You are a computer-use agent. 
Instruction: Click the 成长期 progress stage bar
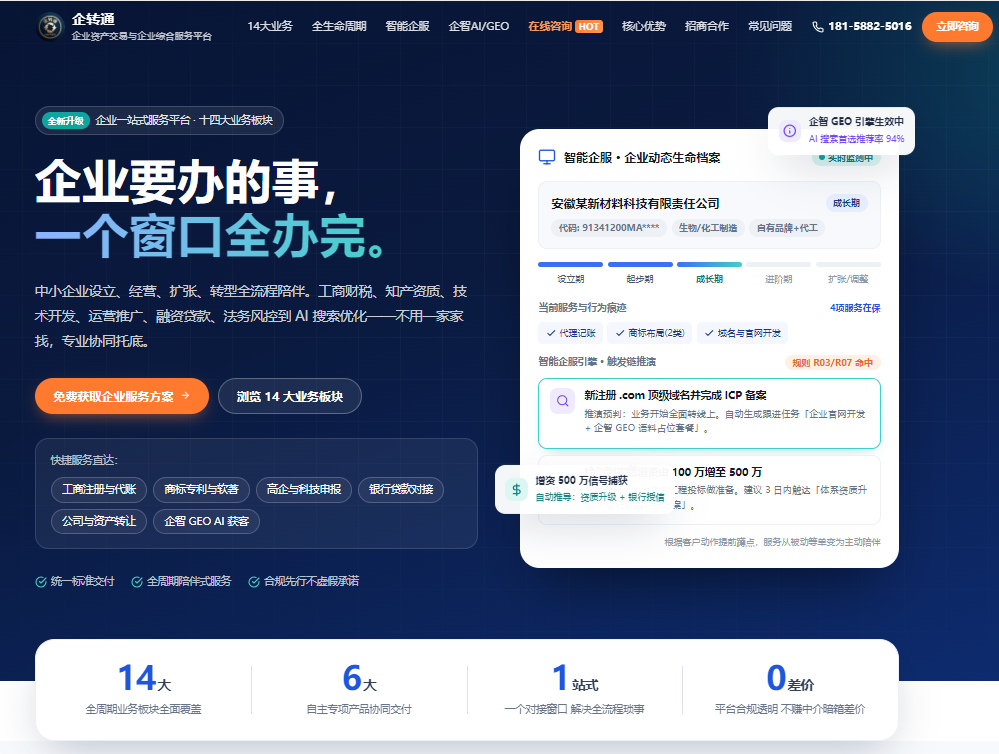pyautogui.click(x=709, y=264)
